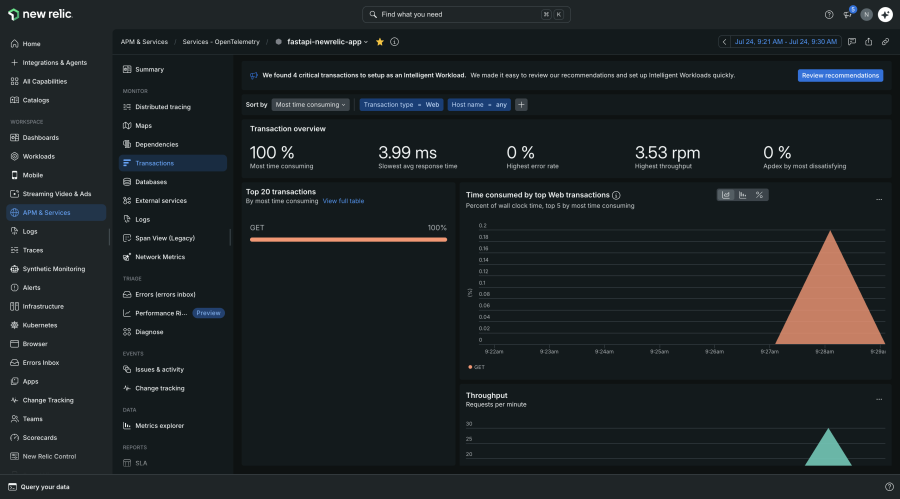
Task: Focus the Find what you need search field
Action: tap(466, 14)
